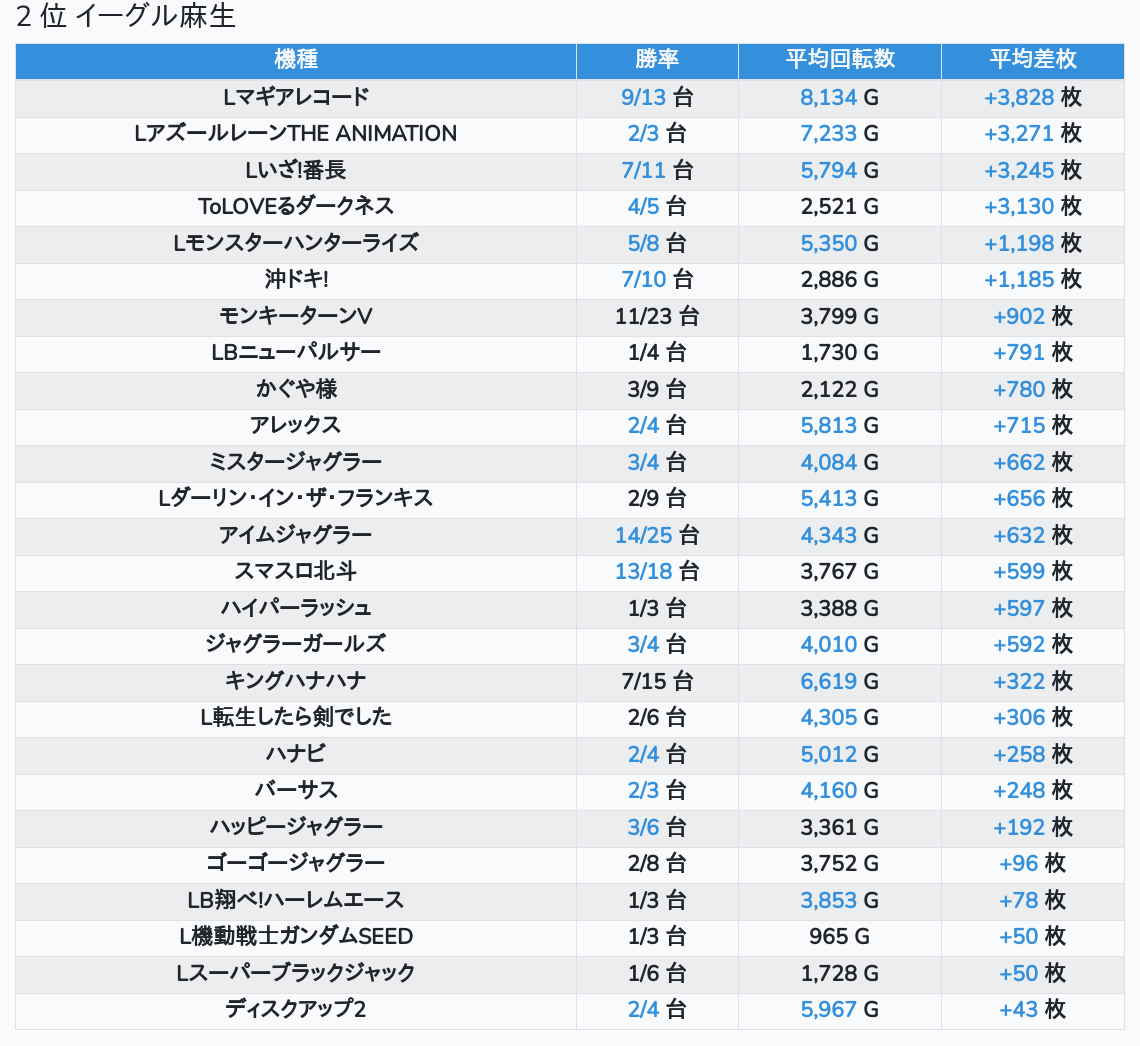Screen dimensions: 1140x1046
Task: Click the 7/11 台 win rate value
Action: 657,170
